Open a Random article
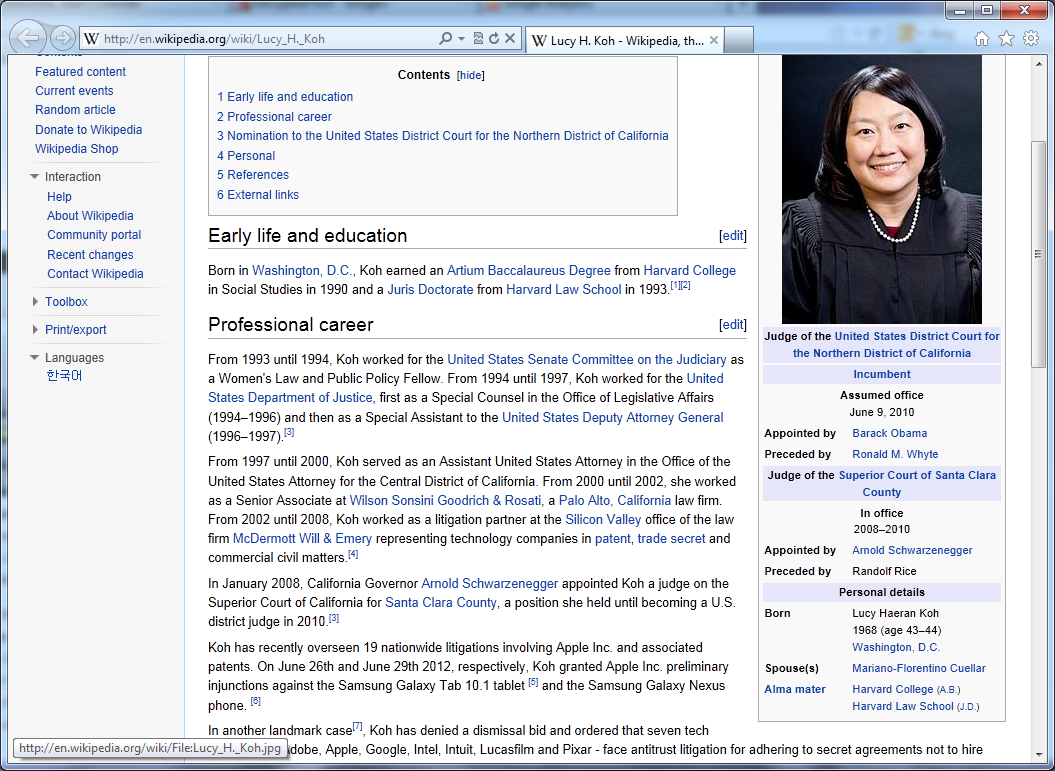Screen dimensions: 1055x771 pyautogui.click(x=75, y=110)
